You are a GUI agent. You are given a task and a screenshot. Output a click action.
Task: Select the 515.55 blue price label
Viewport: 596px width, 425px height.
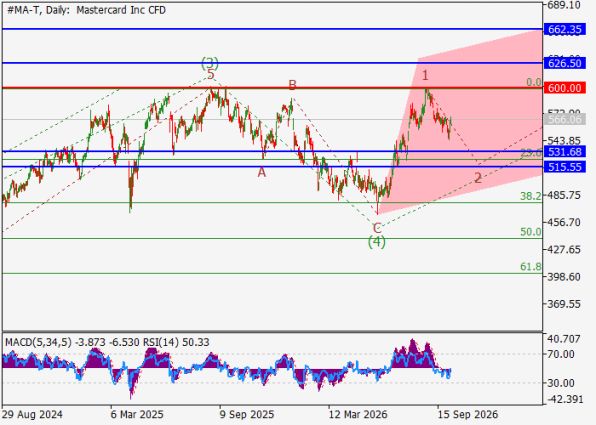coord(564,167)
